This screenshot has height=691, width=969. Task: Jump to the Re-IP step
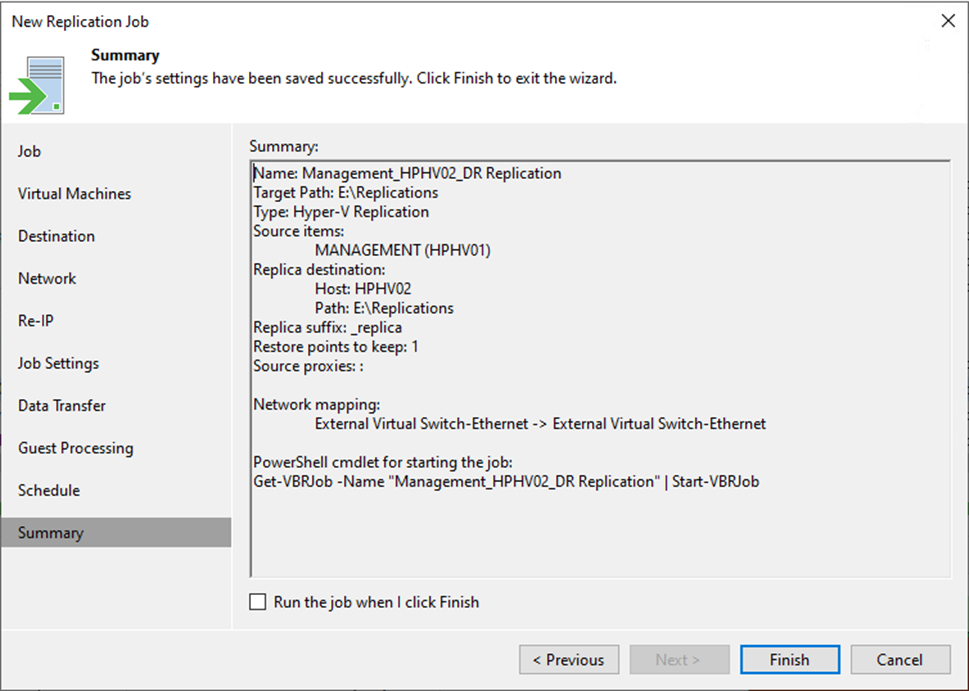click(x=35, y=321)
